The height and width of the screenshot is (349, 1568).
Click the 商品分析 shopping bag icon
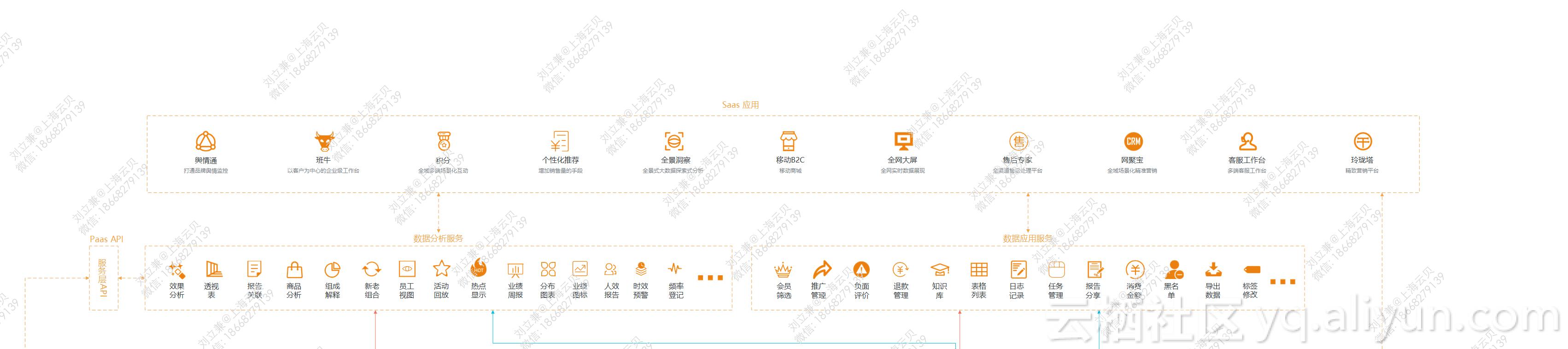pyautogui.click(x=294, y=269)
